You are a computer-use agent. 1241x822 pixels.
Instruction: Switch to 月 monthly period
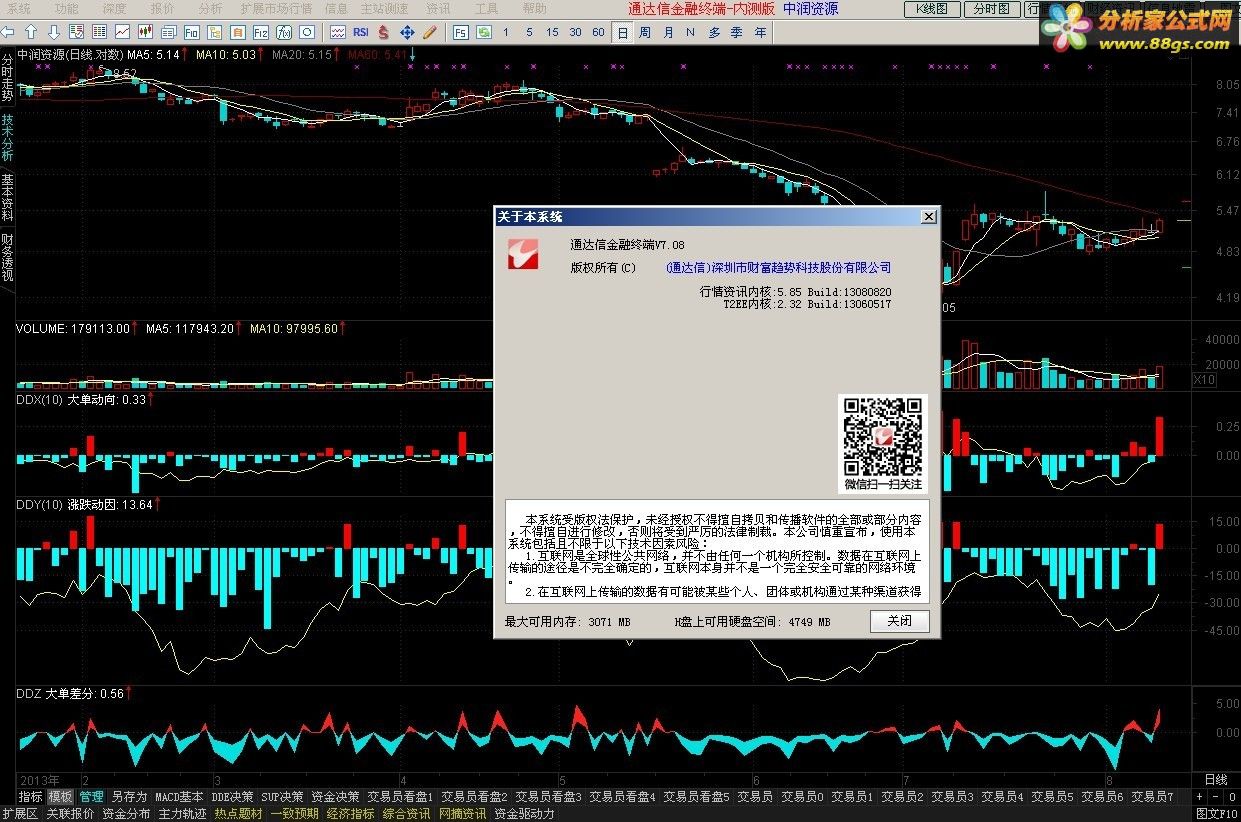668,32
